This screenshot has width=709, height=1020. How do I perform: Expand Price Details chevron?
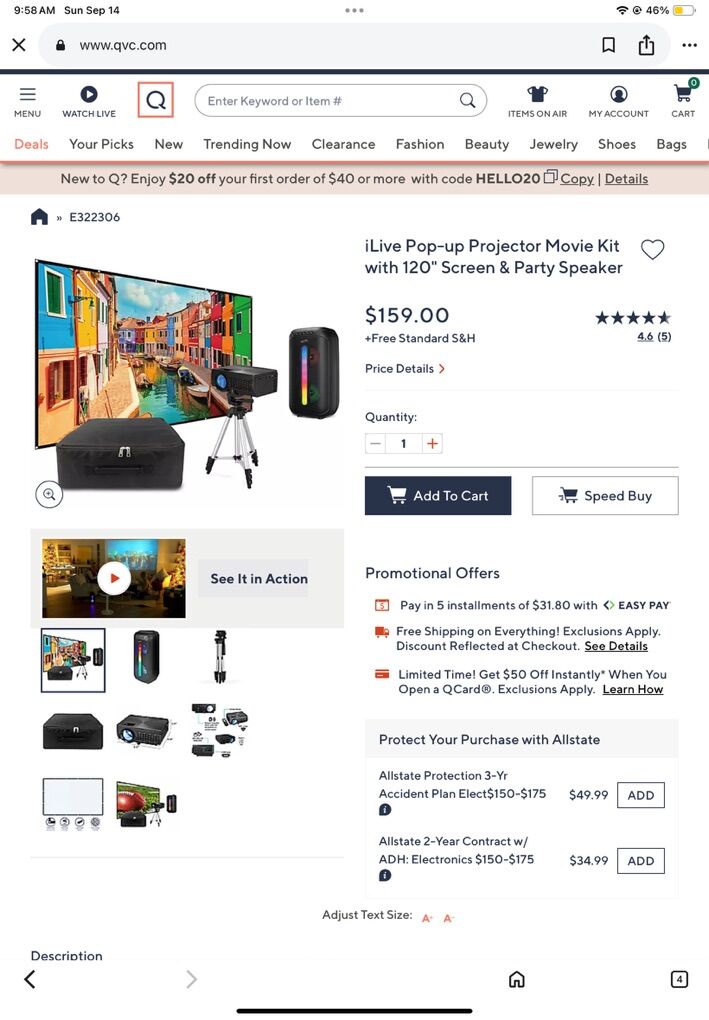coord(442,369)
